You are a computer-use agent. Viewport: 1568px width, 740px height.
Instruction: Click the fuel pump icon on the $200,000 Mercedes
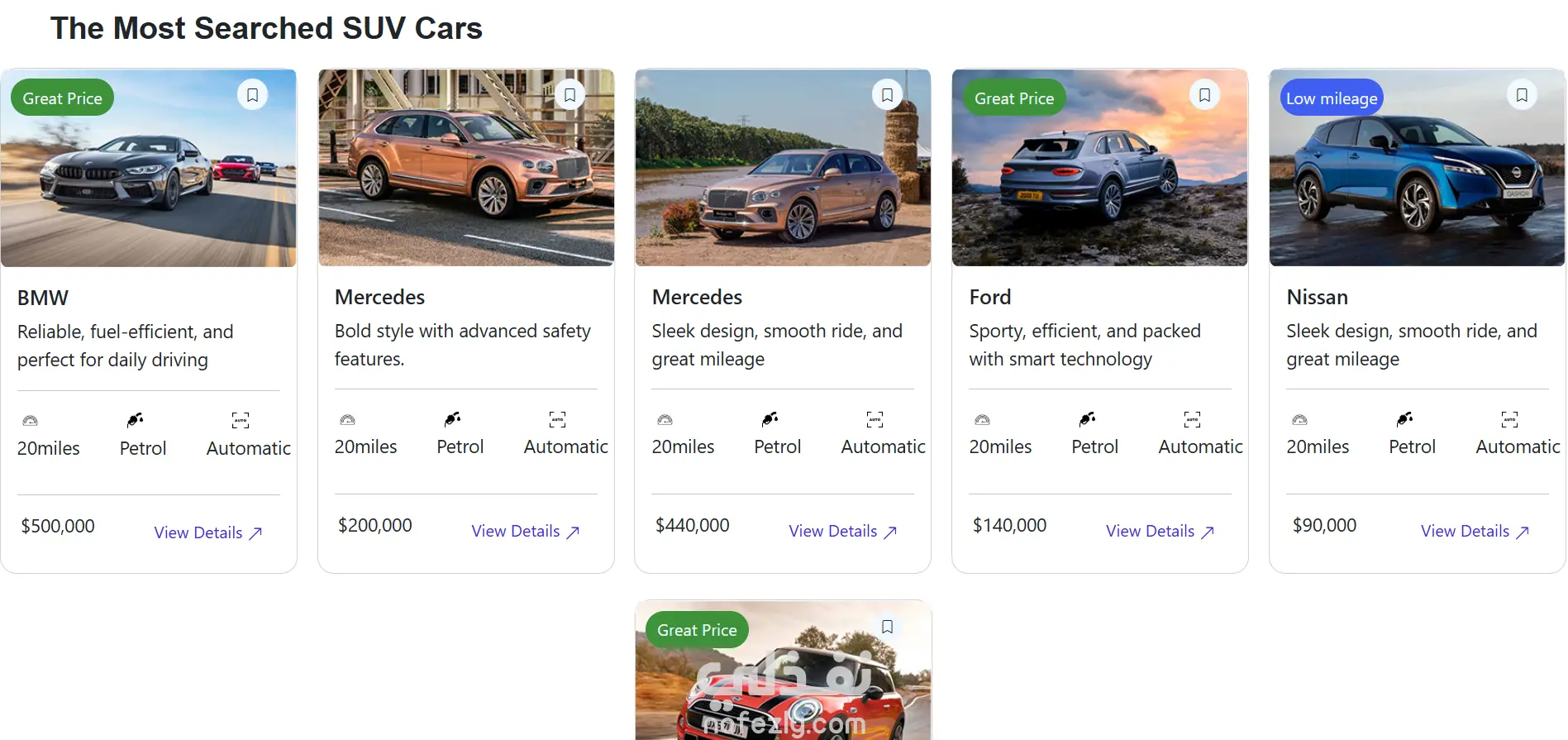(x=452, y=419)
